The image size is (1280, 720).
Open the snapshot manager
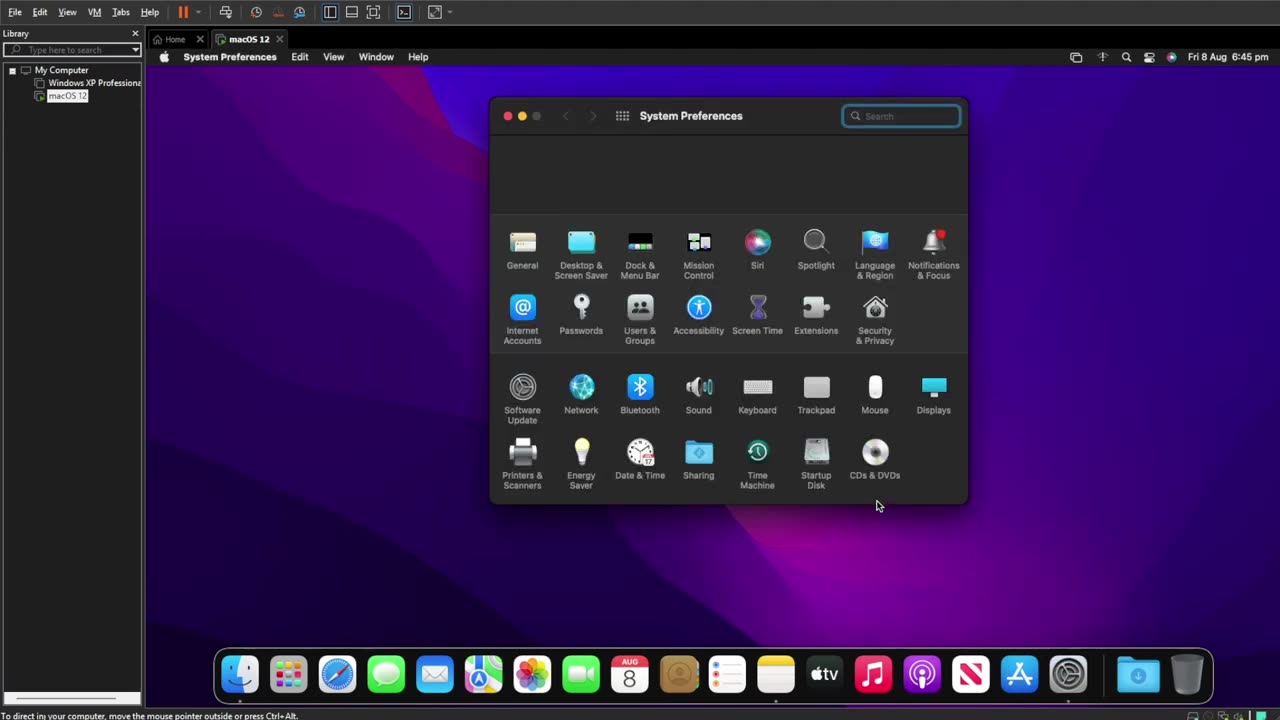pyautogui.click(x=299, y=12)
